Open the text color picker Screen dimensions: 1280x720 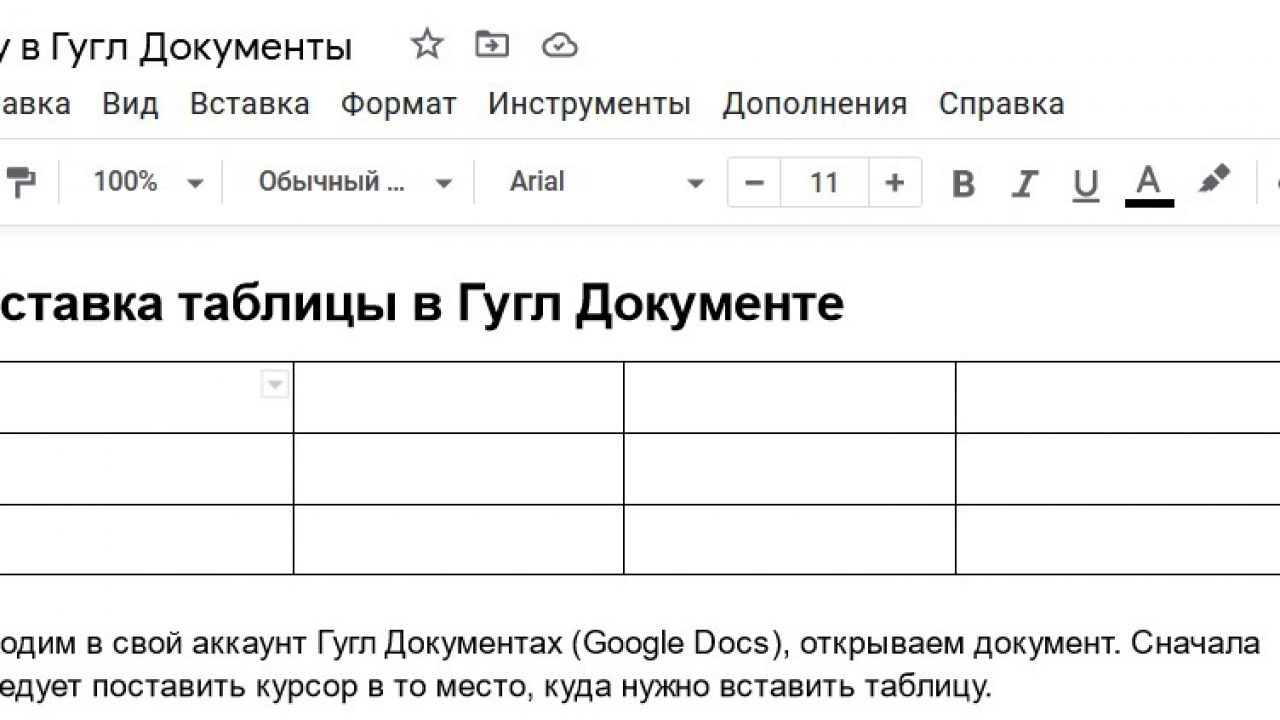tap(1149, 185)
